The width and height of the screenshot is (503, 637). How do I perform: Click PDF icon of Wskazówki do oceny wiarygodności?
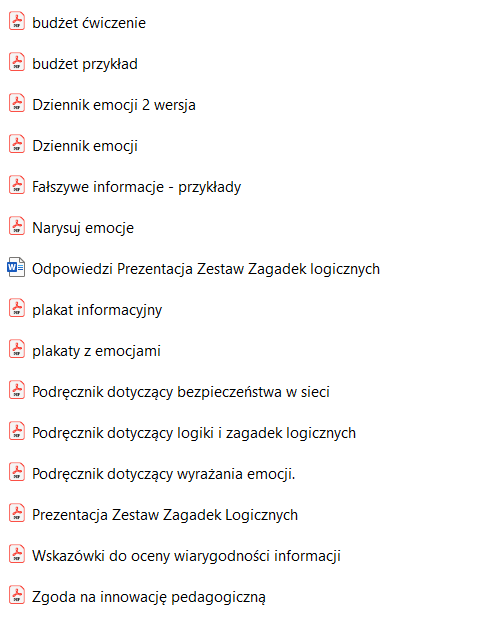coord(17,554)
